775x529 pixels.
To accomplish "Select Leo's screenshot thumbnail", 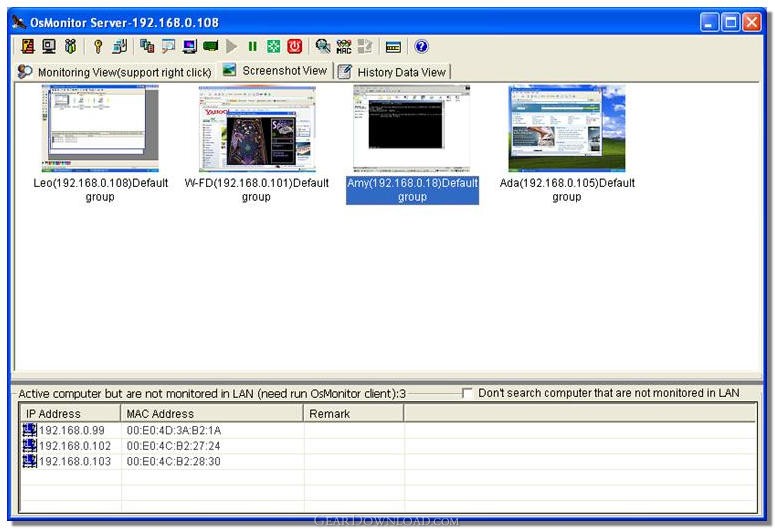I will pyautogui.click(x=100, y=128).
